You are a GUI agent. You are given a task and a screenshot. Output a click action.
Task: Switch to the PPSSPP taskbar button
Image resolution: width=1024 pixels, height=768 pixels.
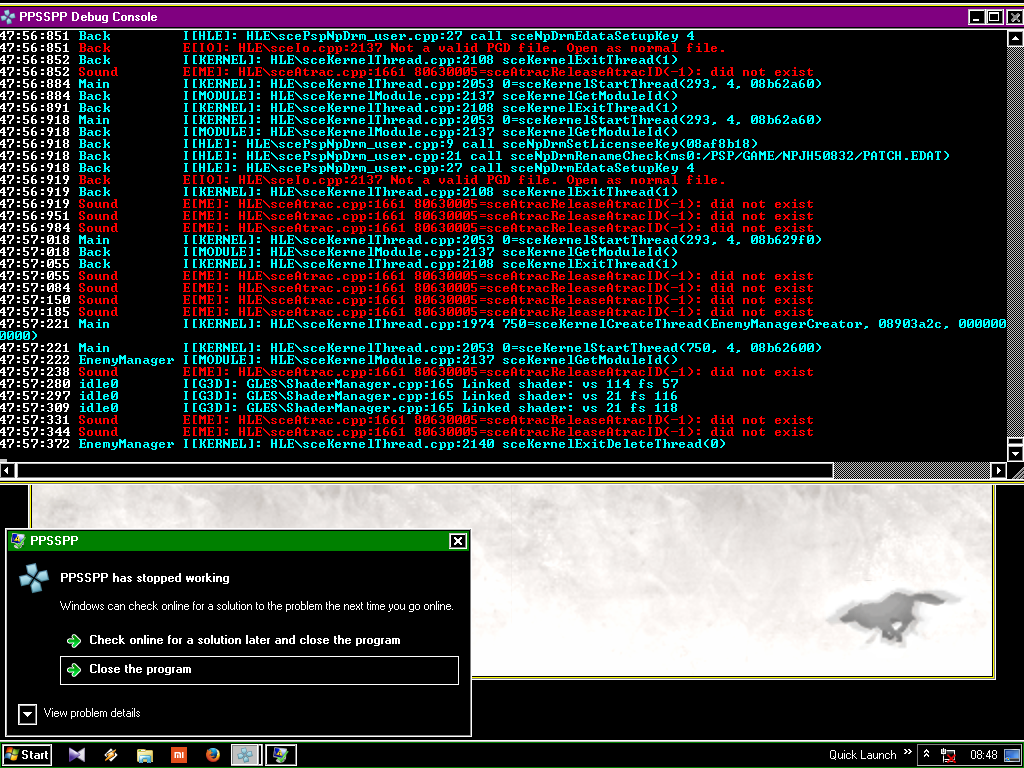[x=246, y=755]
